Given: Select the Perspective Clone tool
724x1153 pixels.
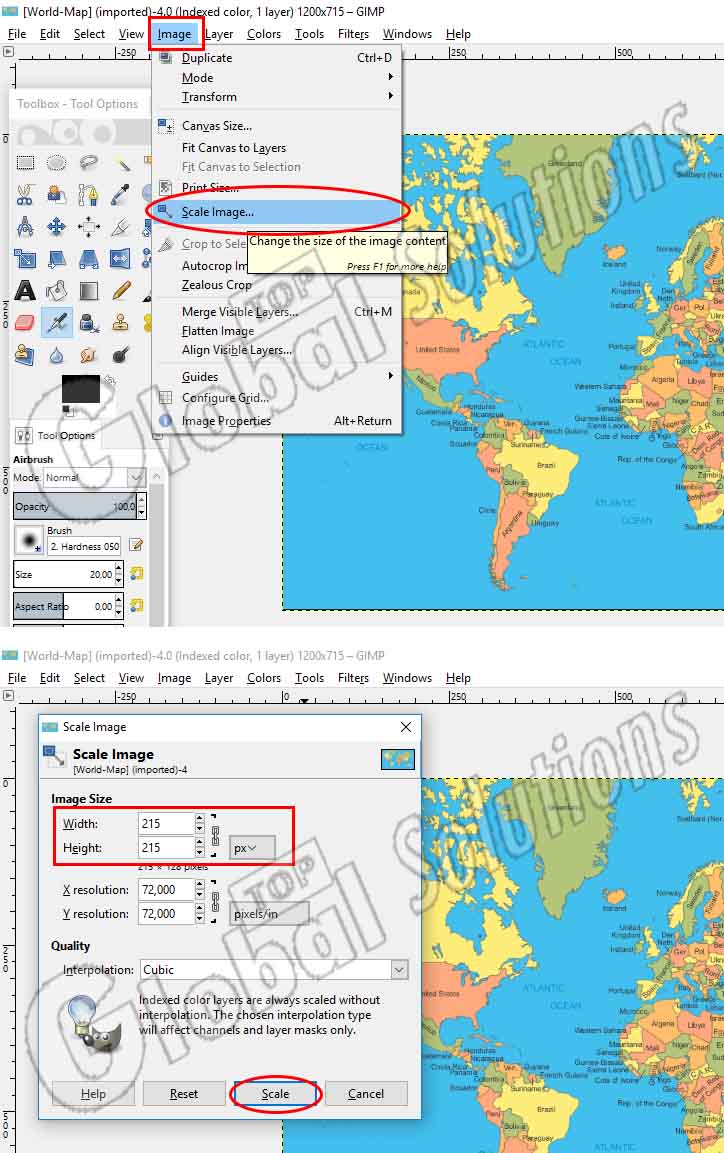Looking at the screenshot, I should point(25,355).
